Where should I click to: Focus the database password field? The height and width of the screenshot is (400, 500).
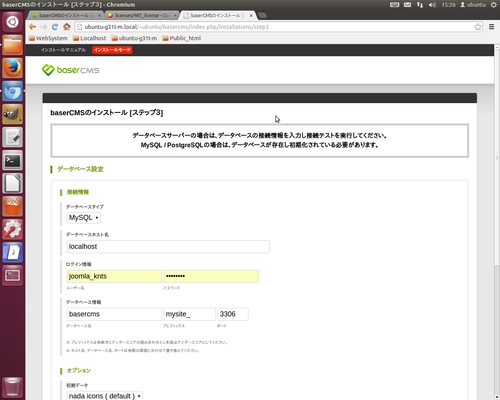211,276
